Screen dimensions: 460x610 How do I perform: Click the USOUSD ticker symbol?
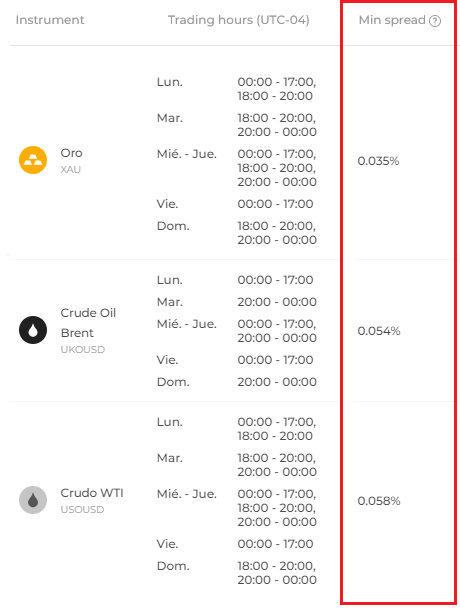pyautogui.click(x=82, y=510)
